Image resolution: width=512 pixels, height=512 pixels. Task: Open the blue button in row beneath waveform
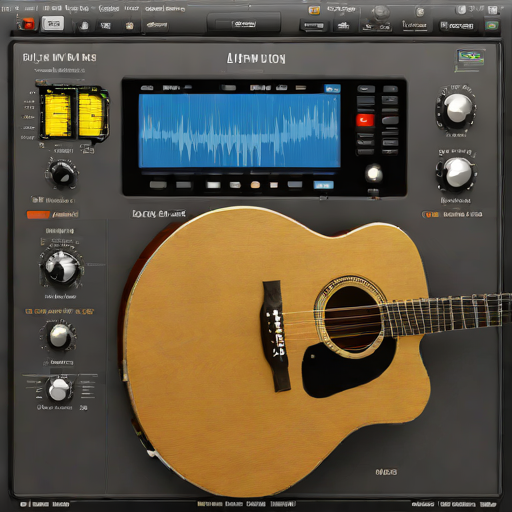pyautogui.click(x=323, y=185)
